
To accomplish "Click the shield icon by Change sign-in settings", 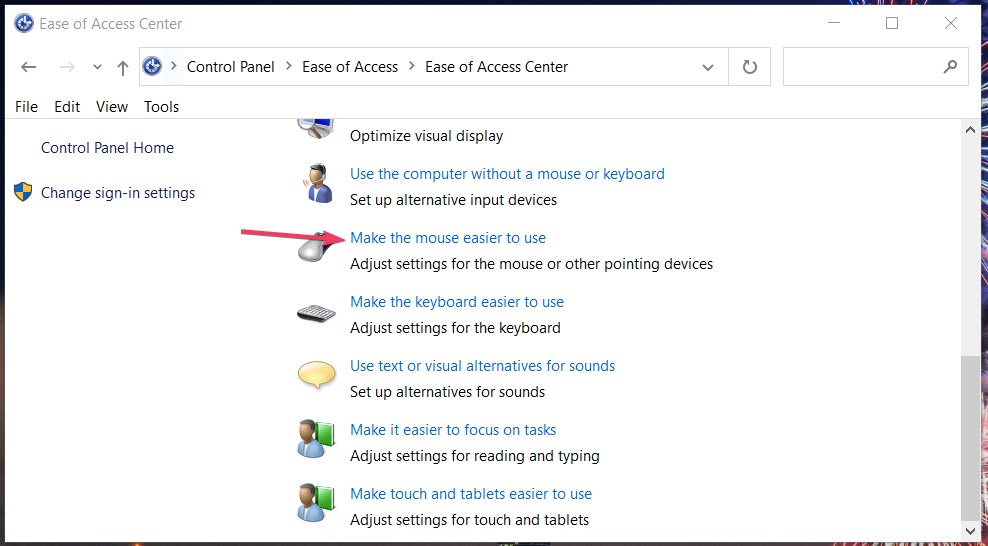I will pyautogui.click(x=23, y=192).
